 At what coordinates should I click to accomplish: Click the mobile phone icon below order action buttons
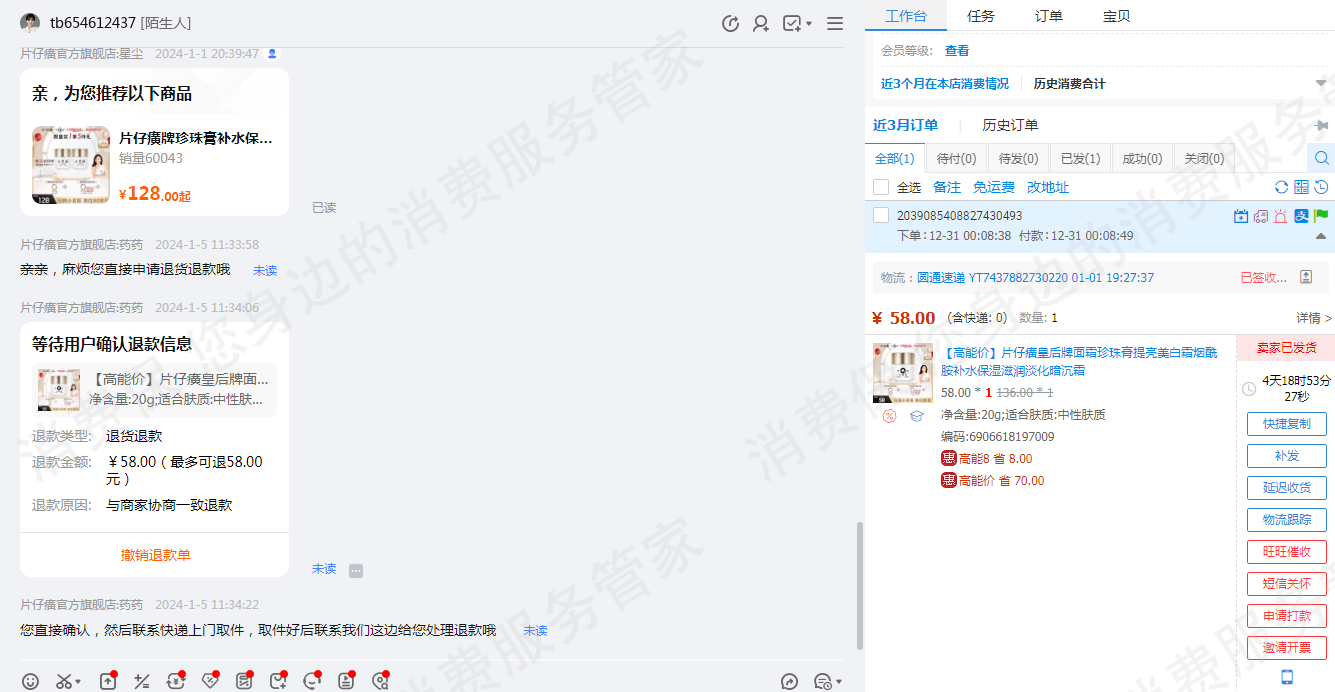click(x=1287, y=677)
